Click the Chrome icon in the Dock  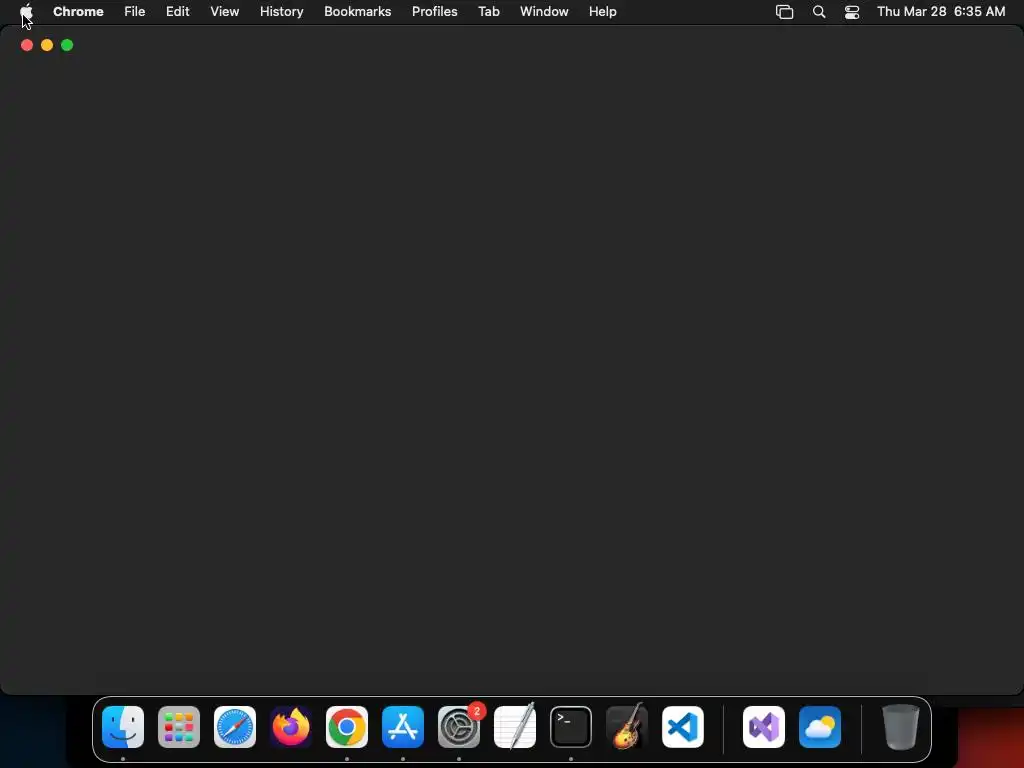click(347, 727)
